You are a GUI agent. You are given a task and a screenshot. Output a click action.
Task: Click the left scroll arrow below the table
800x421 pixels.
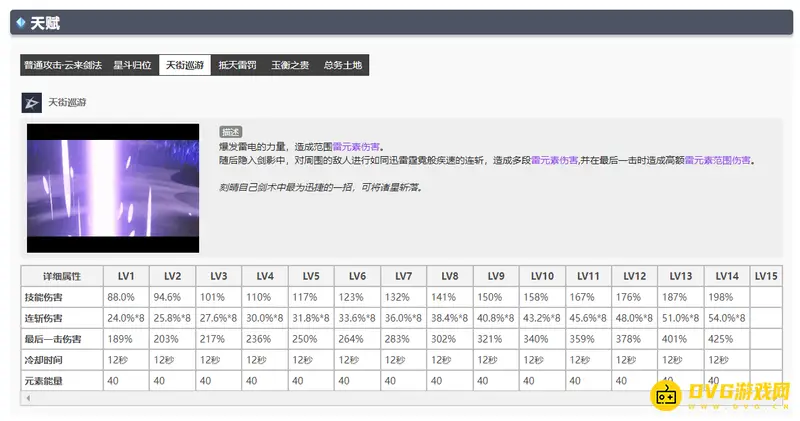(27, 398)
